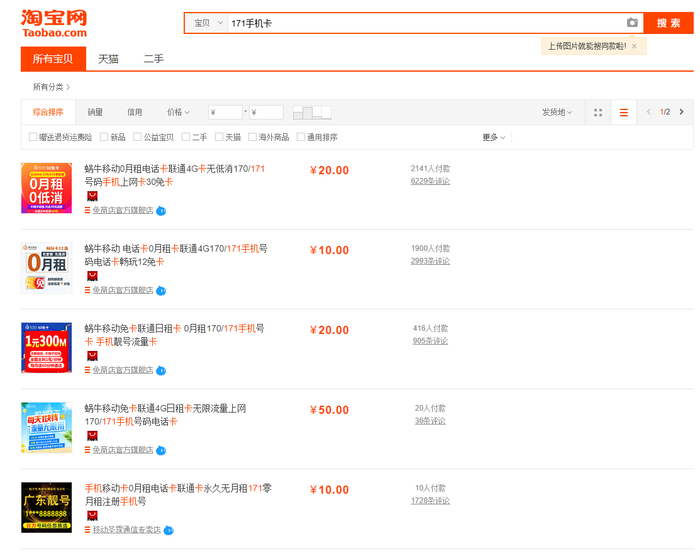Switch to grid view icon
This screenshot has height=556, width=700.
[x=598, y=113]
